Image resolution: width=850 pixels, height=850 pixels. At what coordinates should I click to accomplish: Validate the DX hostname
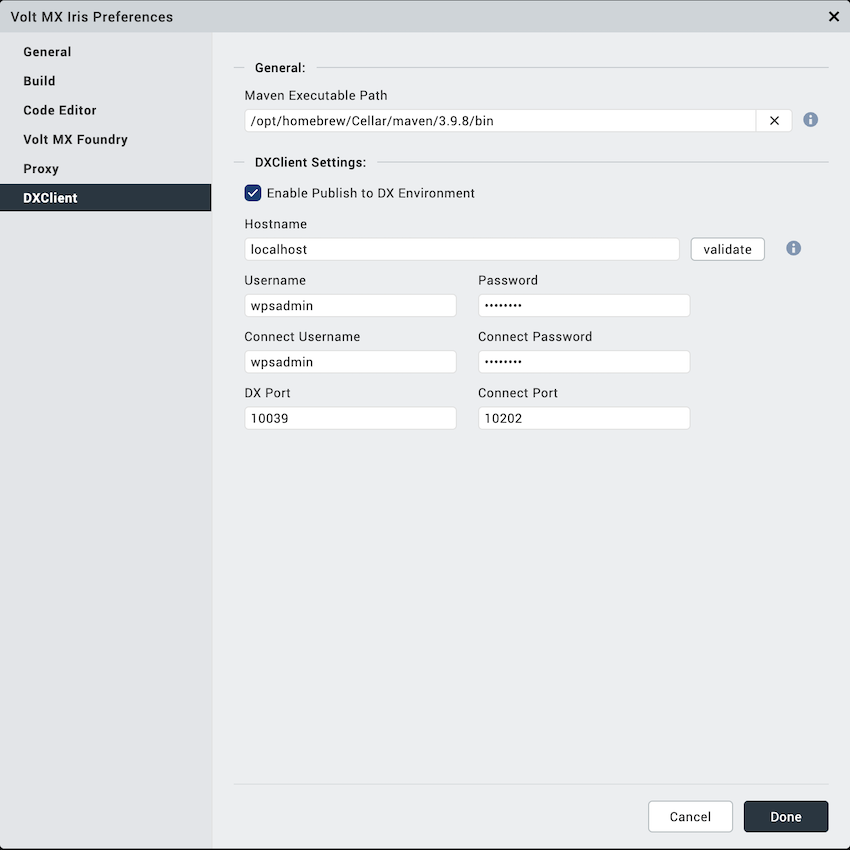[727, 248]
